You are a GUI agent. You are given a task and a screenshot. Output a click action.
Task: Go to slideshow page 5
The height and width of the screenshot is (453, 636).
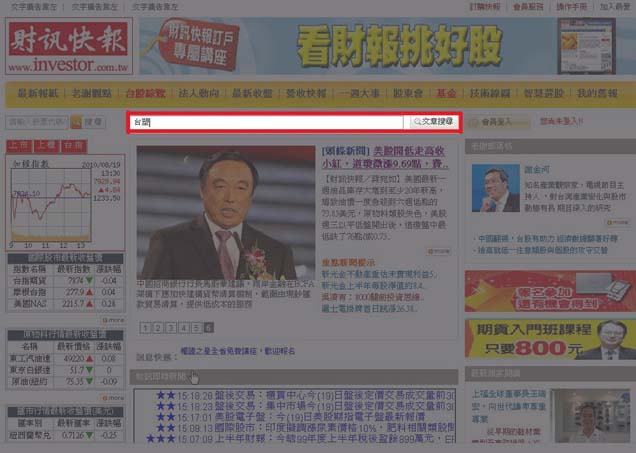[x=196, y=328]
